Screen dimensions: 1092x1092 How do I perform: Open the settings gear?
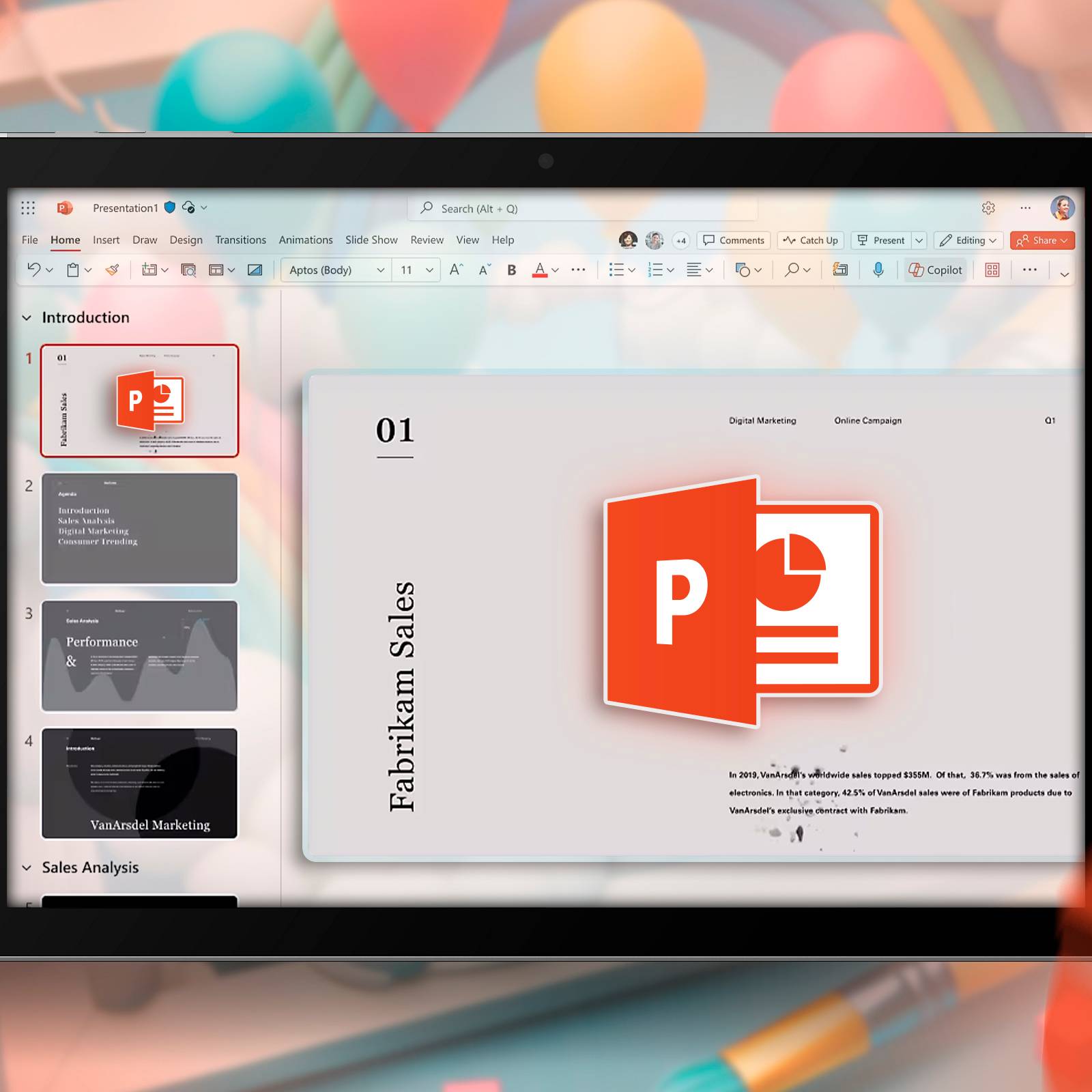pyautogui.click(x=988, y=208)
